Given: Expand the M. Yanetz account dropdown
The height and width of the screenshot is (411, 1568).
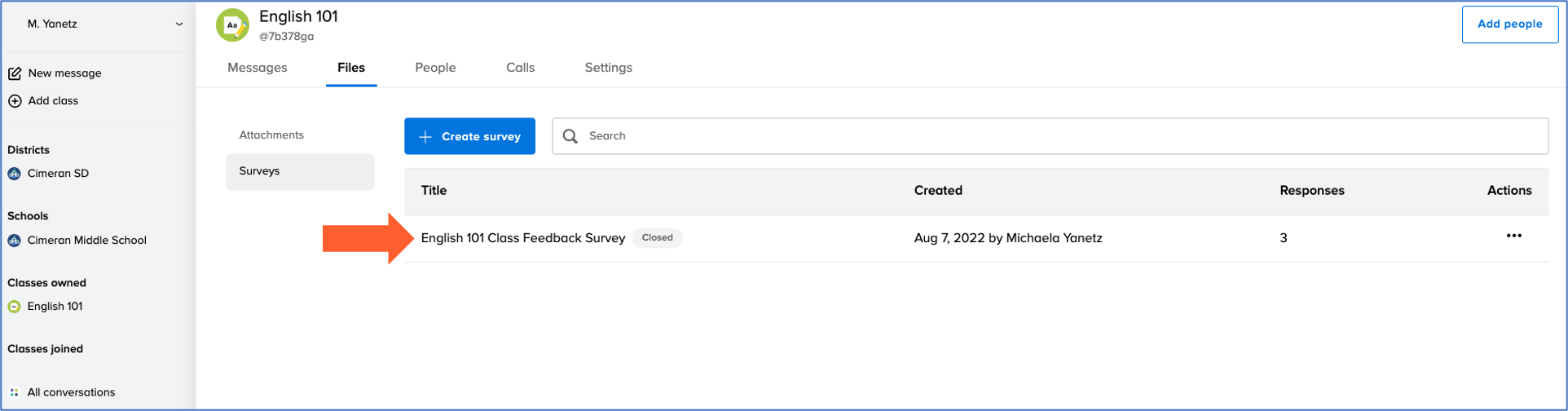Looking at the screenshot, I should 178,24.
